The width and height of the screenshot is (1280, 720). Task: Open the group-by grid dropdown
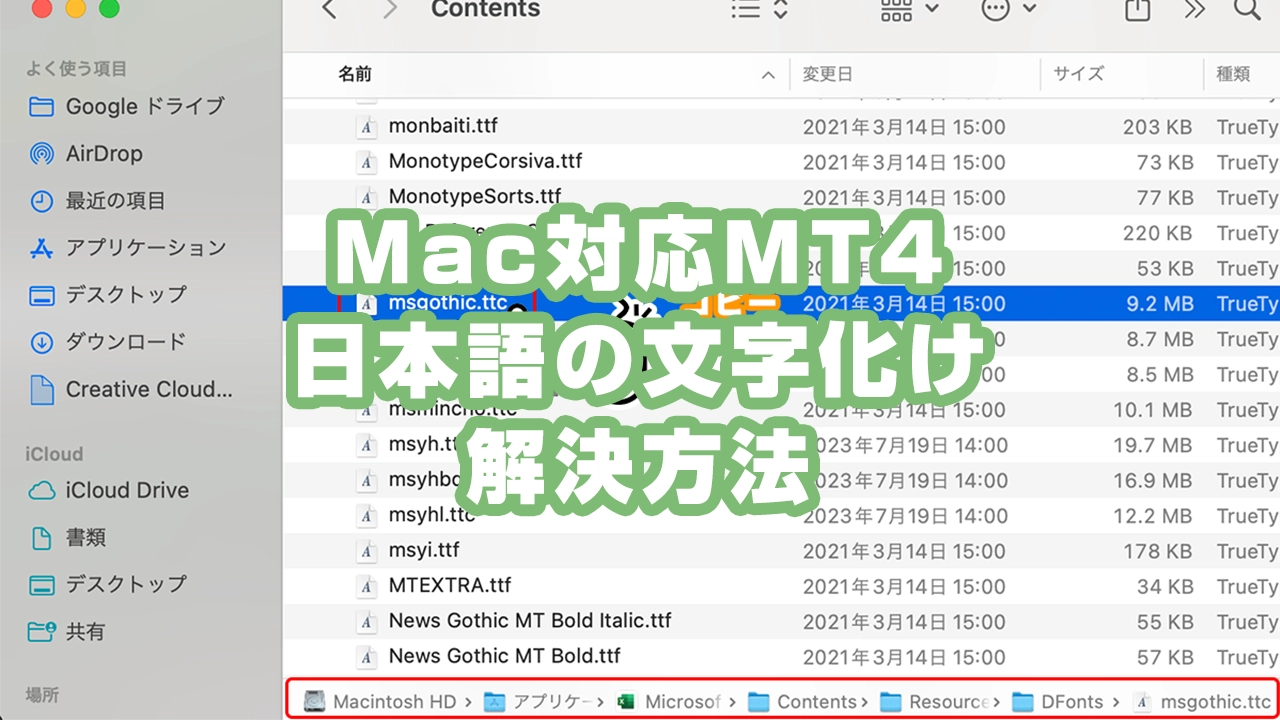908,10
